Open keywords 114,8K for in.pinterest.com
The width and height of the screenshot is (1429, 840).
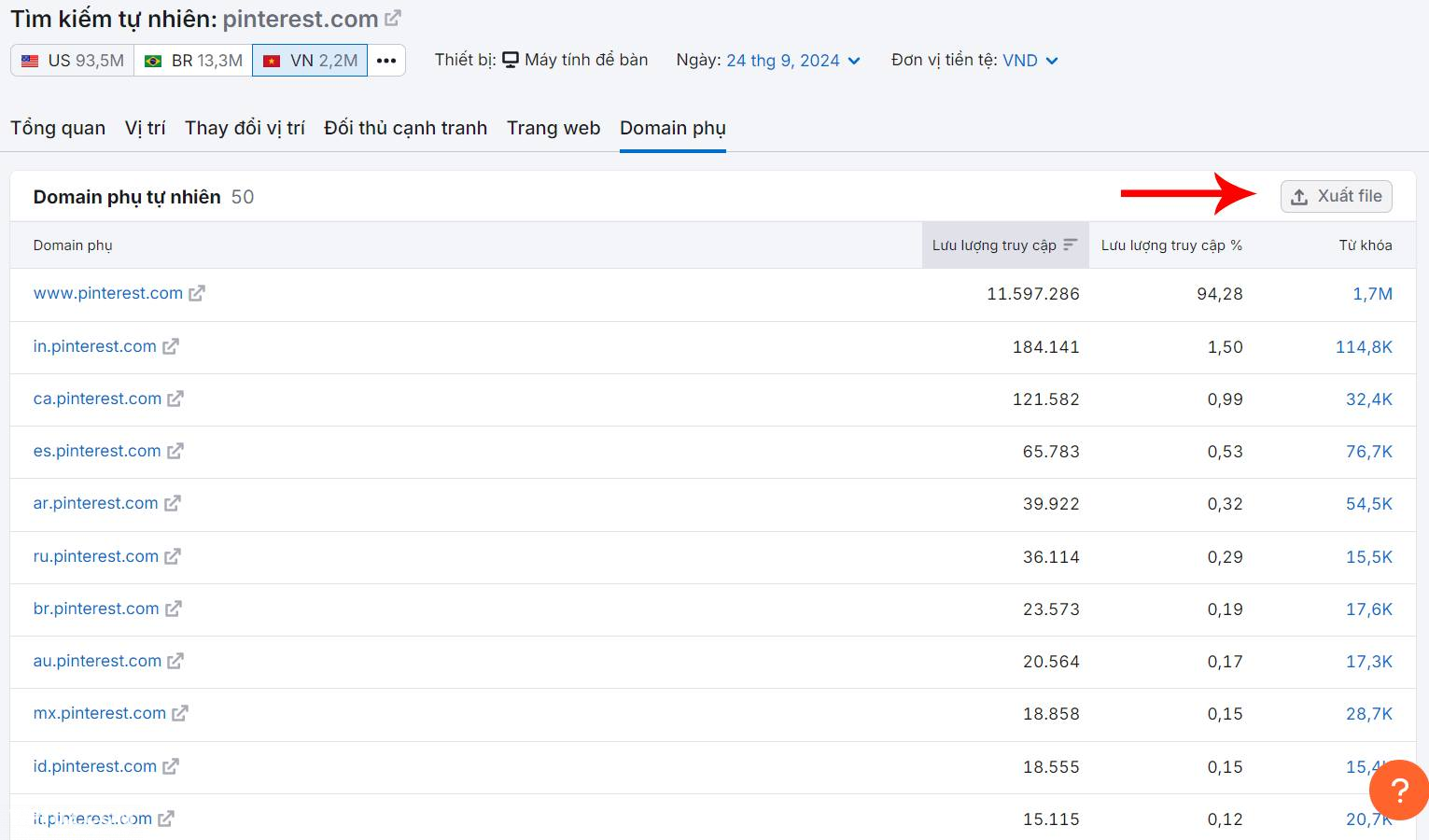(1364, 347)
